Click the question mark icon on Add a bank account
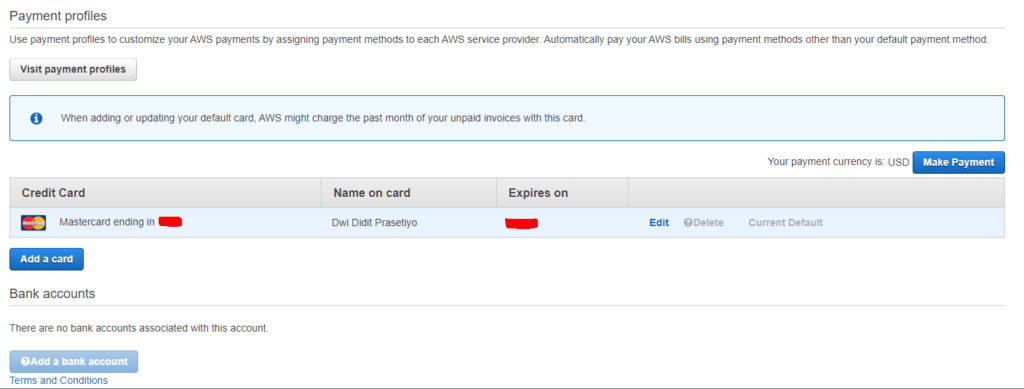This screenshot has height=389, width=1024. [25, 362]
